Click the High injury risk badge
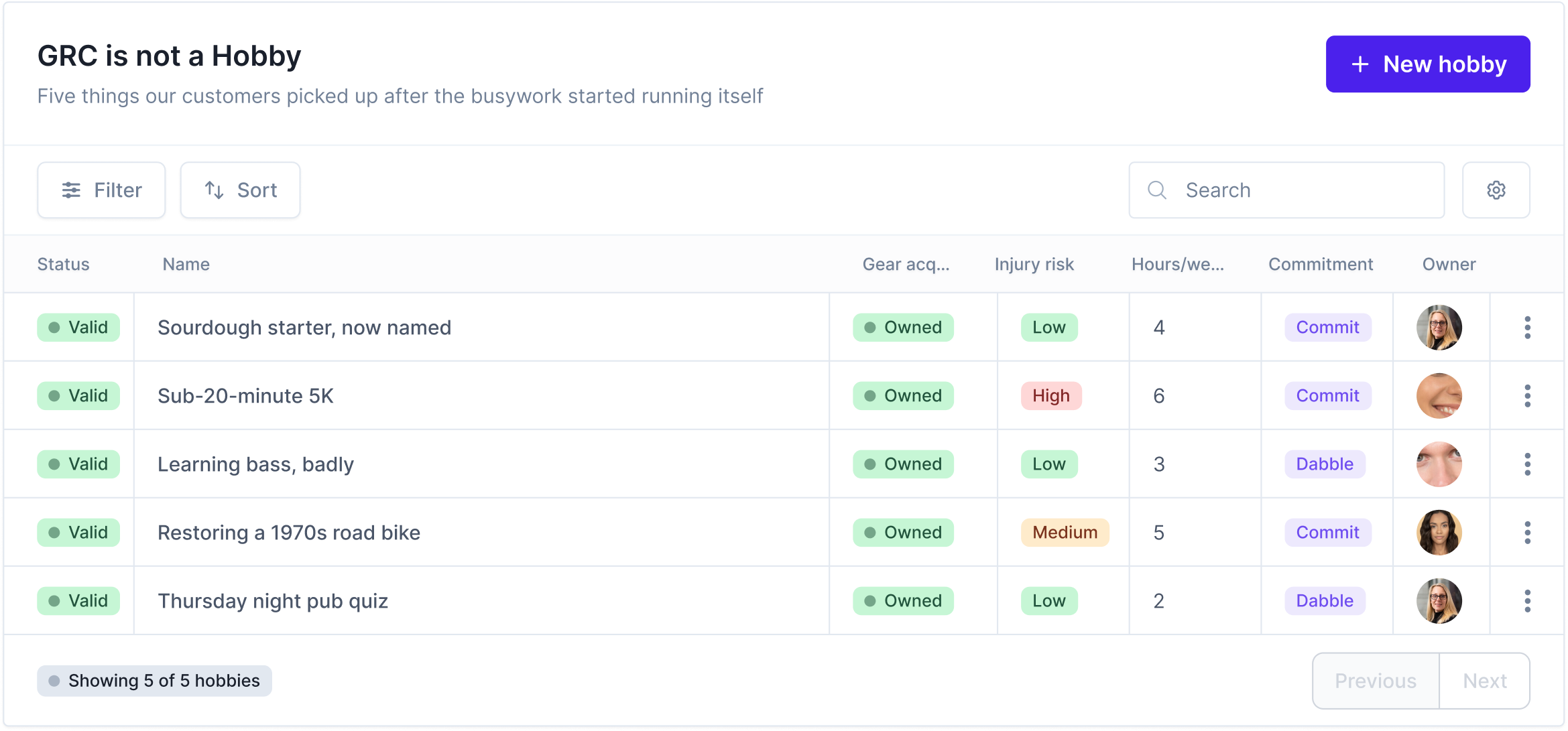Viewport: 1568px width, 731px height. [x=1050, y=396]
